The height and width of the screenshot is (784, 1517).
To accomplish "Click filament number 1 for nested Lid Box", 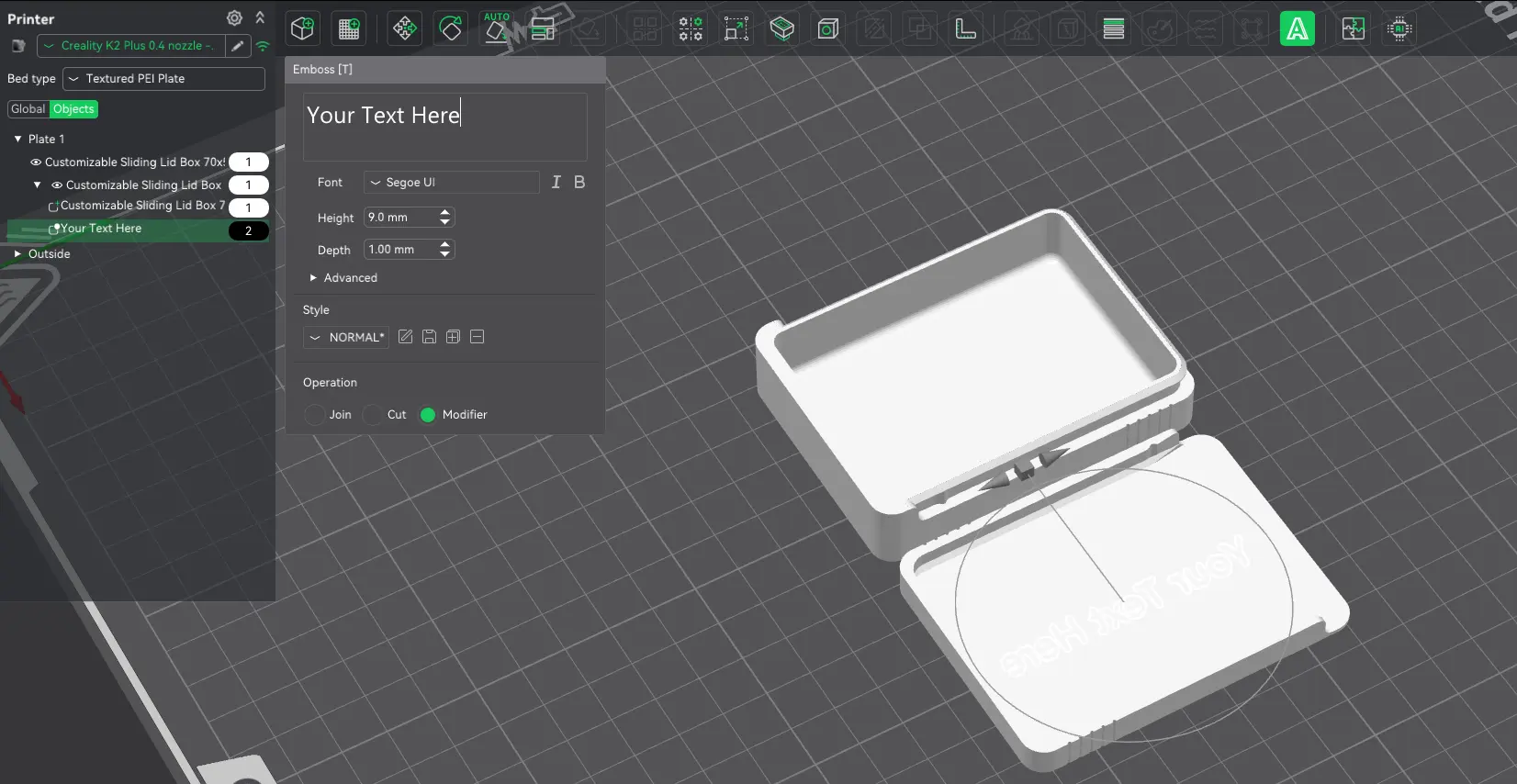I will [248, 185].
